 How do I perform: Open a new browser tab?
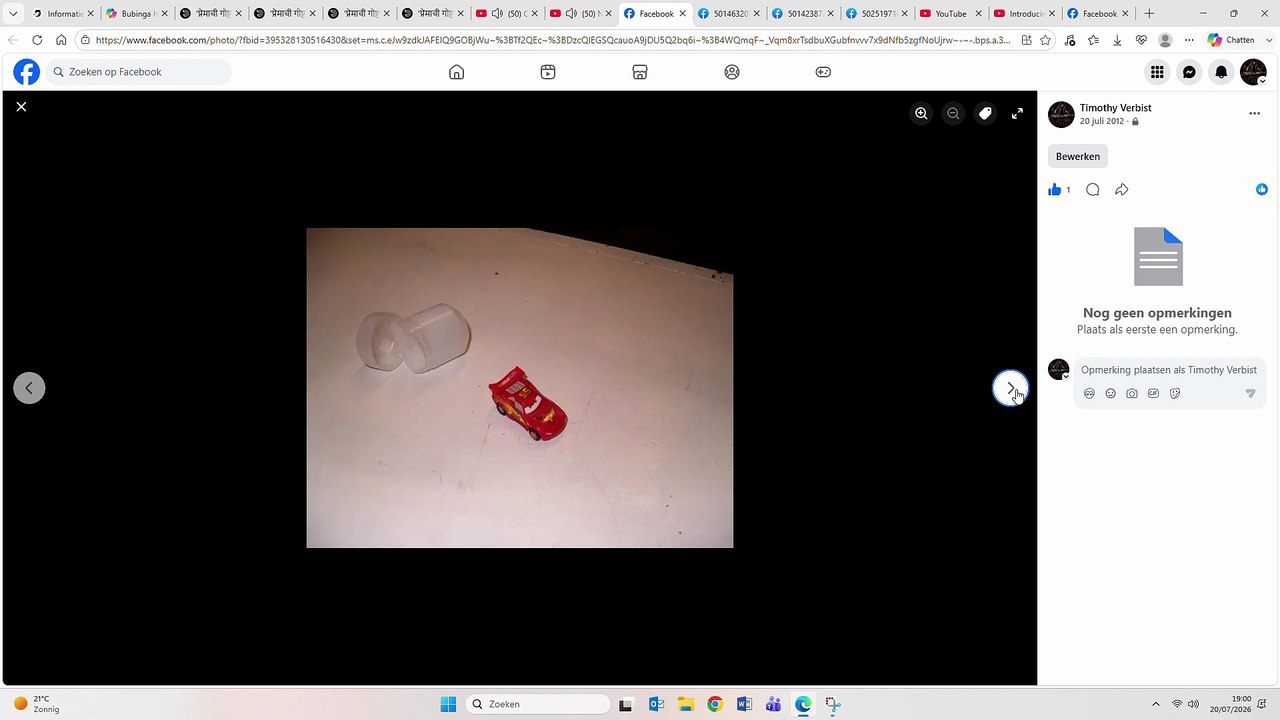pos(1149,14)
